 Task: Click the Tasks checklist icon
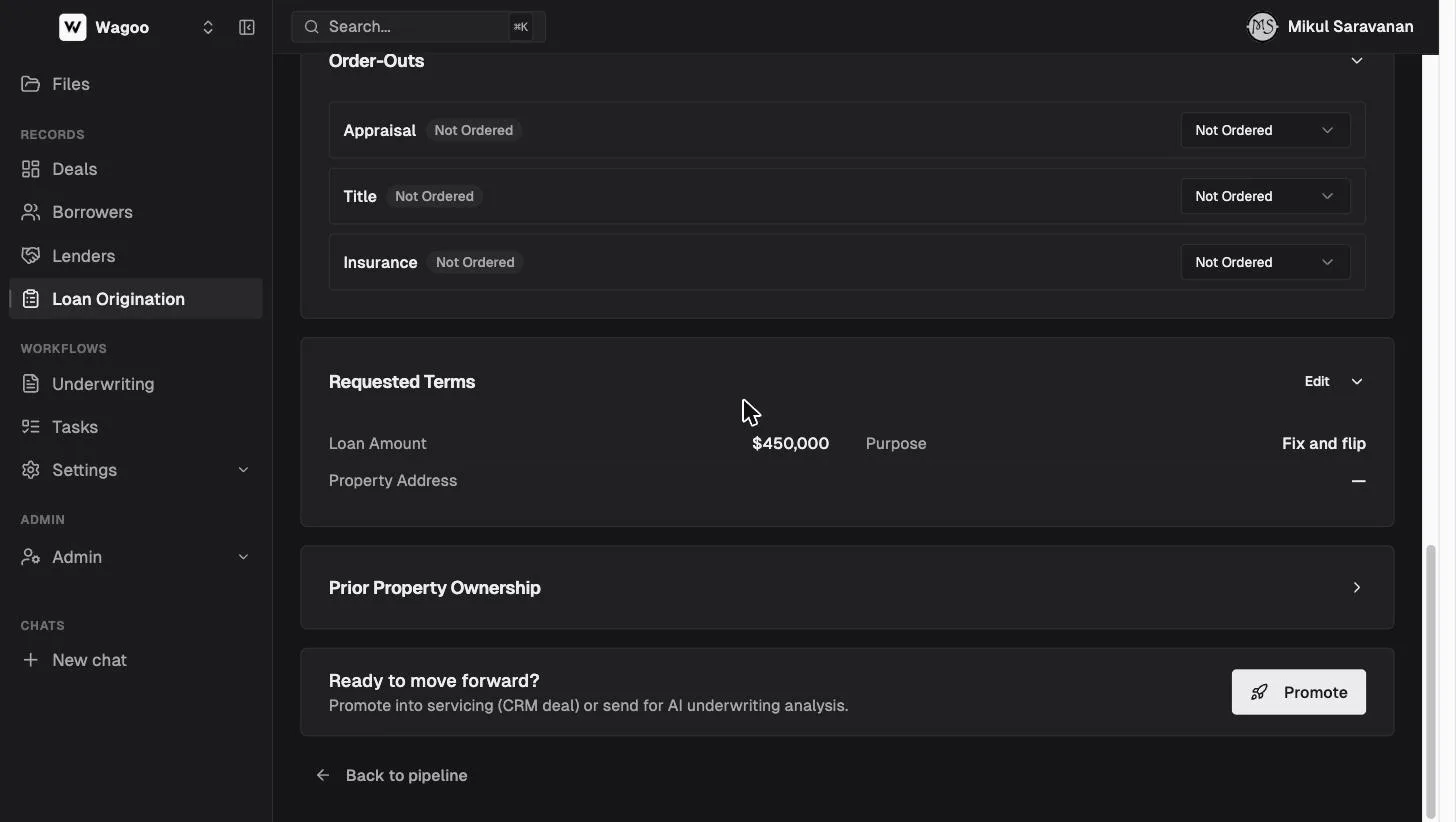point(31,427)
